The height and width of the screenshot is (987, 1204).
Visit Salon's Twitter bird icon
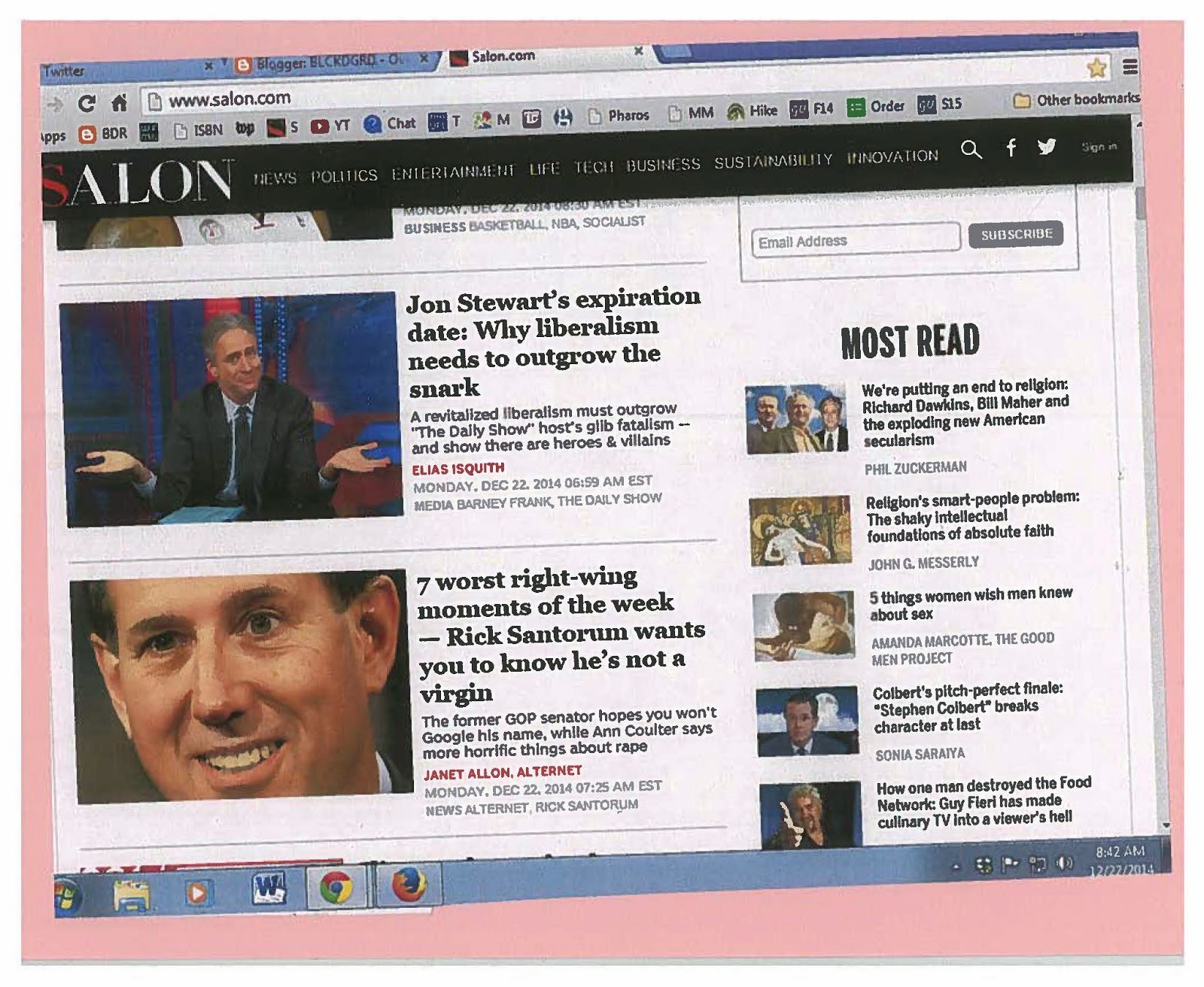point(1047,147)
